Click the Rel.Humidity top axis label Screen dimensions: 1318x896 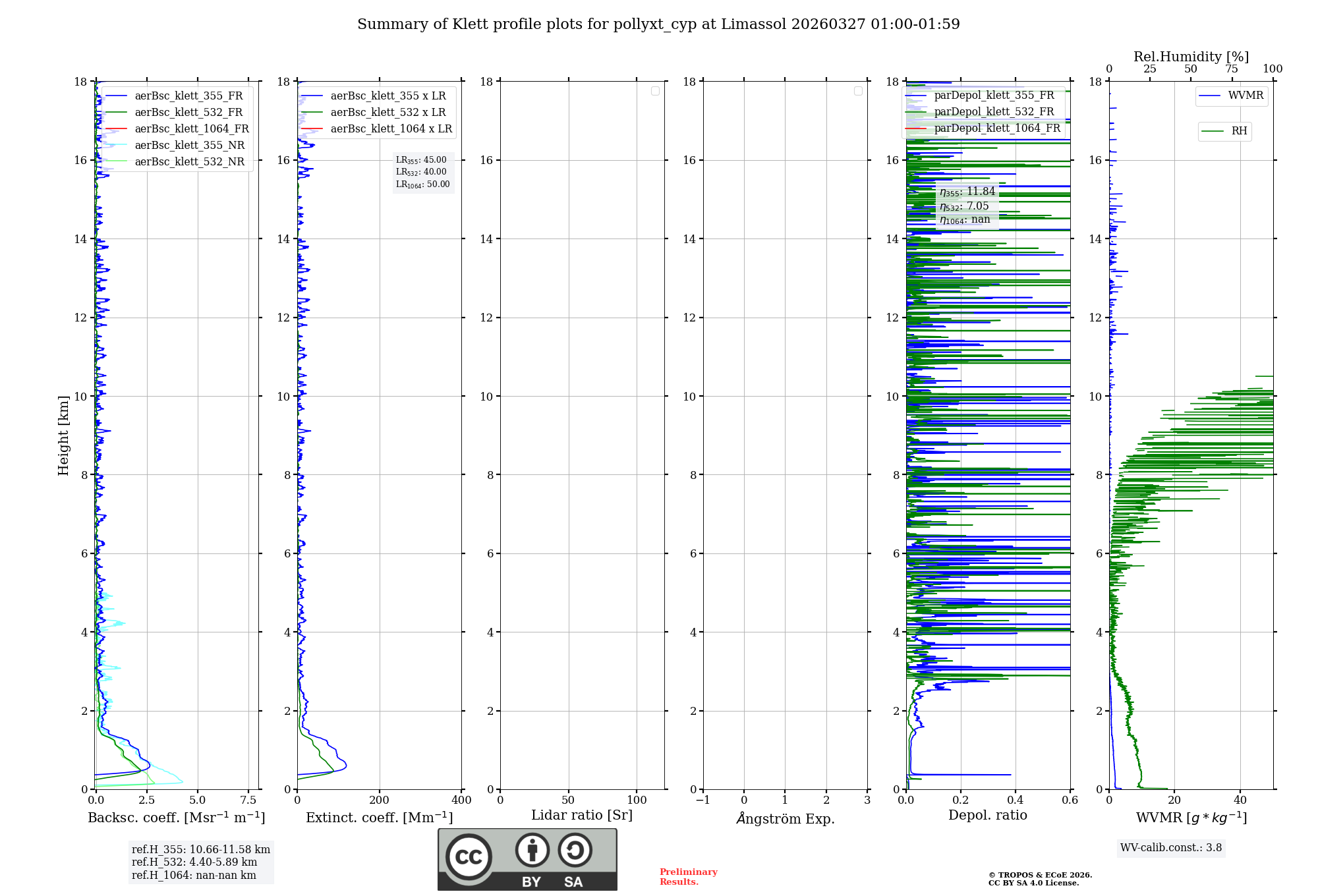[1190, 57]
